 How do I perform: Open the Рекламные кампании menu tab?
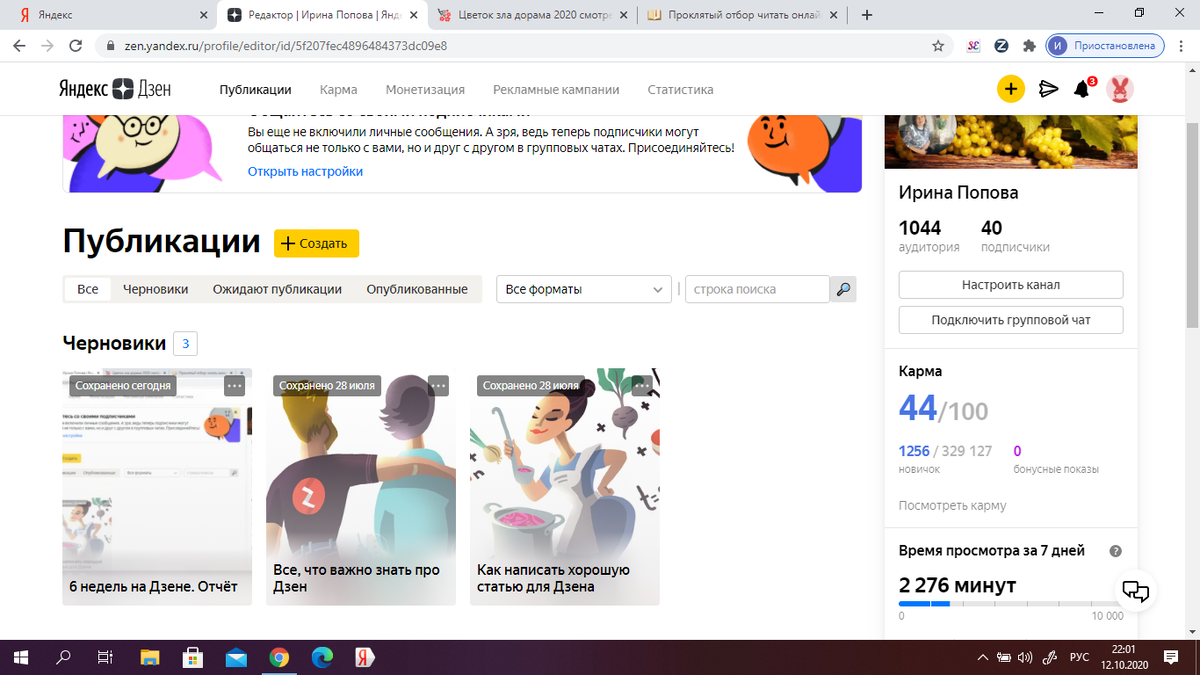pyautogui.click(x=556, y=89)
